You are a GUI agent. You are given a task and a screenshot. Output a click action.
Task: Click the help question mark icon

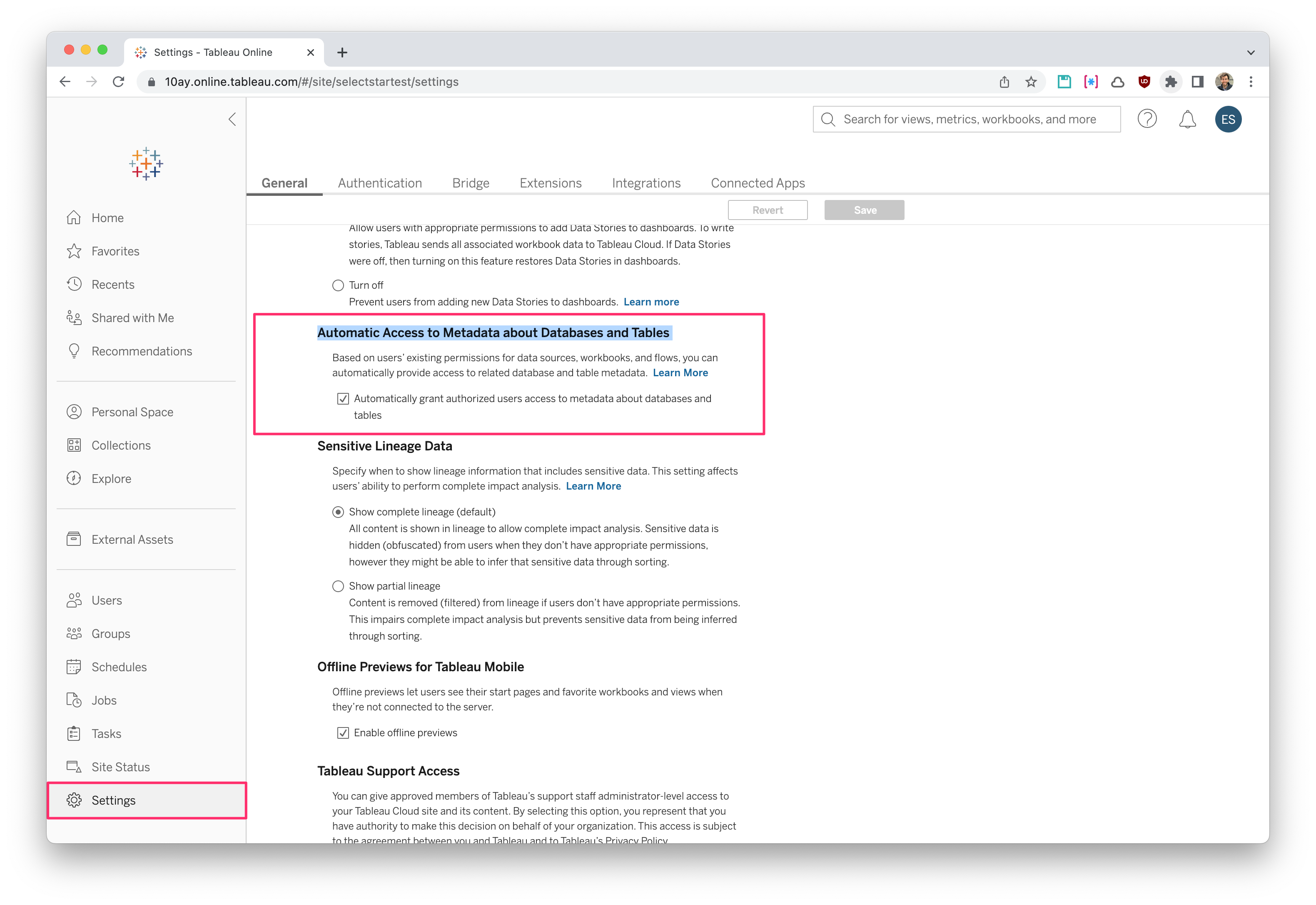coord(1147,119)
